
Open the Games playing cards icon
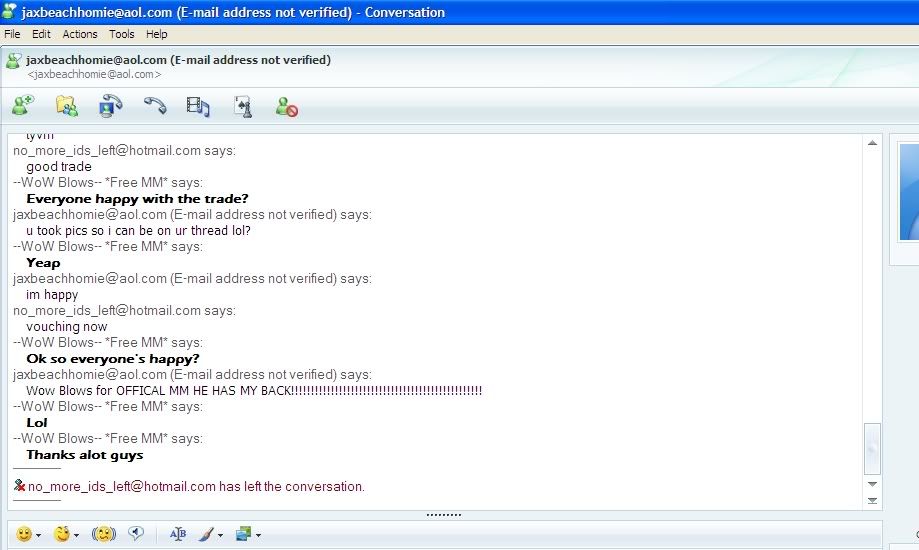coord(243,107)
